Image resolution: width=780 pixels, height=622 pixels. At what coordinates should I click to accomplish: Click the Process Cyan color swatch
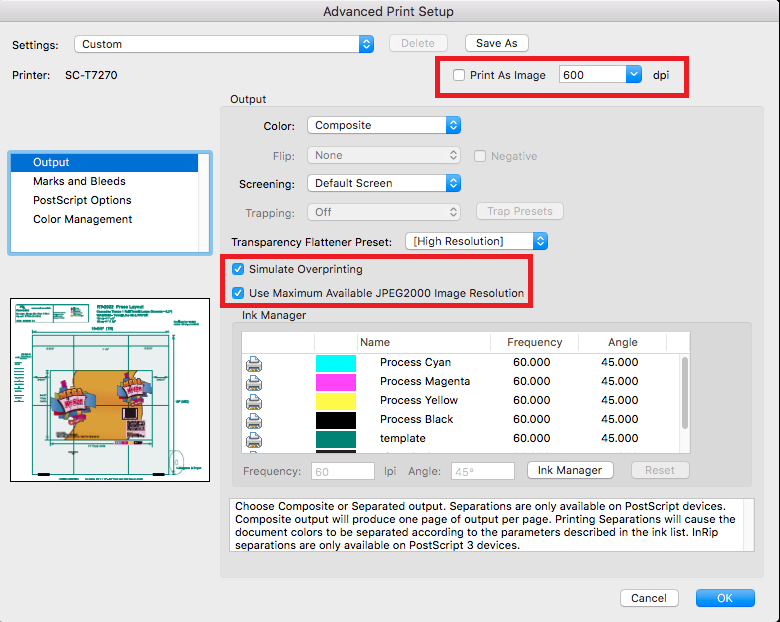coord(336,363)
